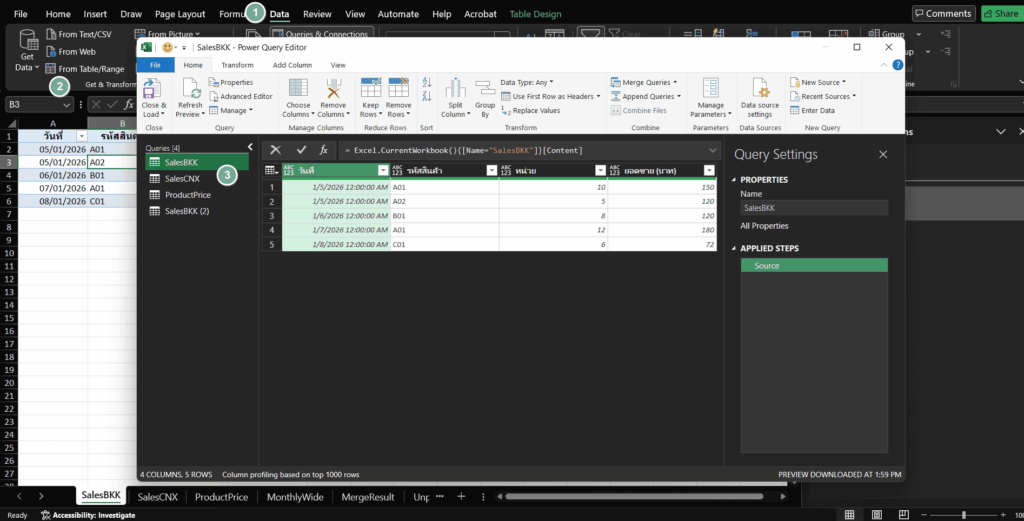This screenshot has width=1024, height=521.
Task: Click From Web in Excel ribbon
Action: tap(71, 52)
